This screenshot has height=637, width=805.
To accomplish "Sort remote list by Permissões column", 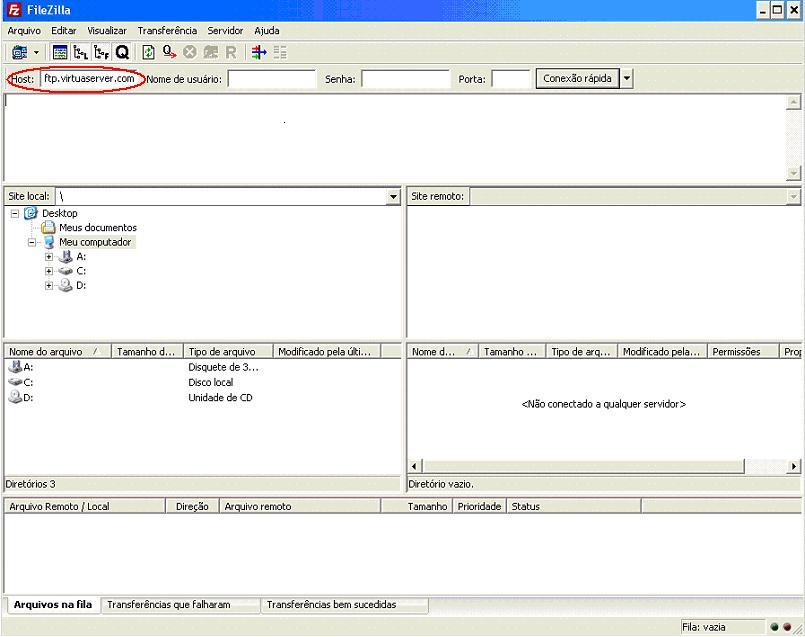I will point(743,352).
